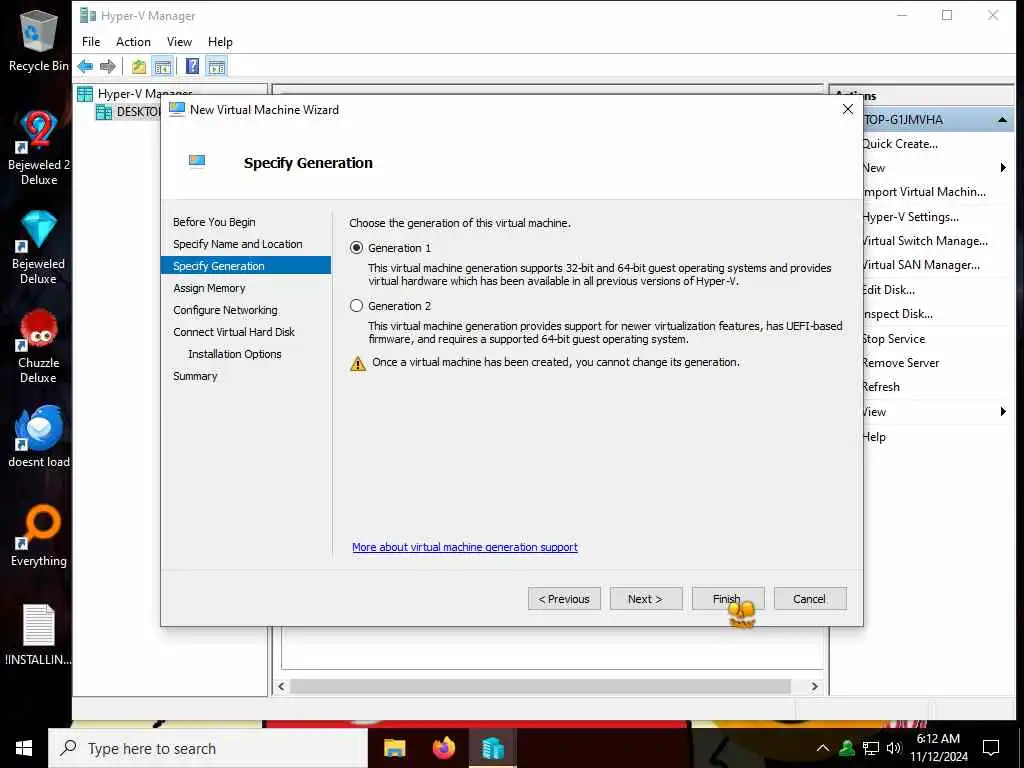Select the Bejeweled Deluxe desktop shortcut
This screenshot has height=768, width=1024.
39,248
